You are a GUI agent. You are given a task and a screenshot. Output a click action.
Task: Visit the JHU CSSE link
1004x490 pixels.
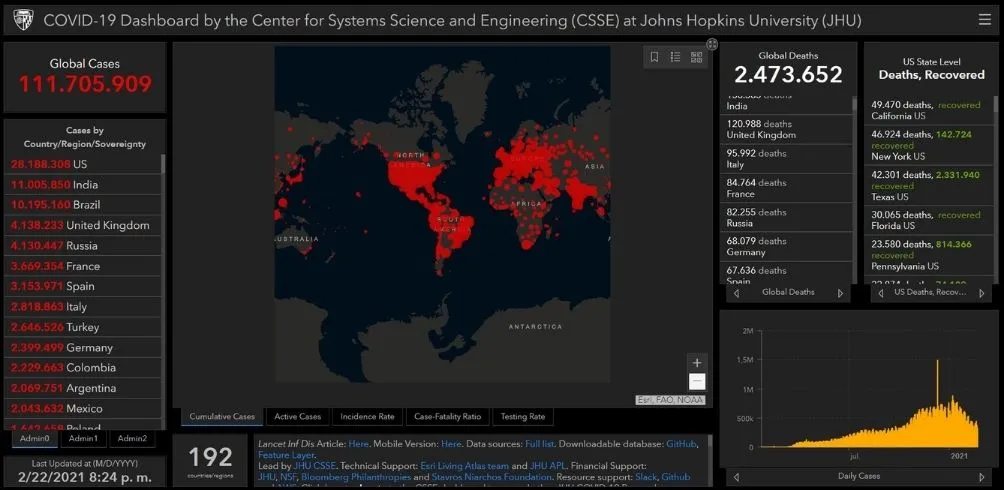pyautogui.click(x=314, y=466)
